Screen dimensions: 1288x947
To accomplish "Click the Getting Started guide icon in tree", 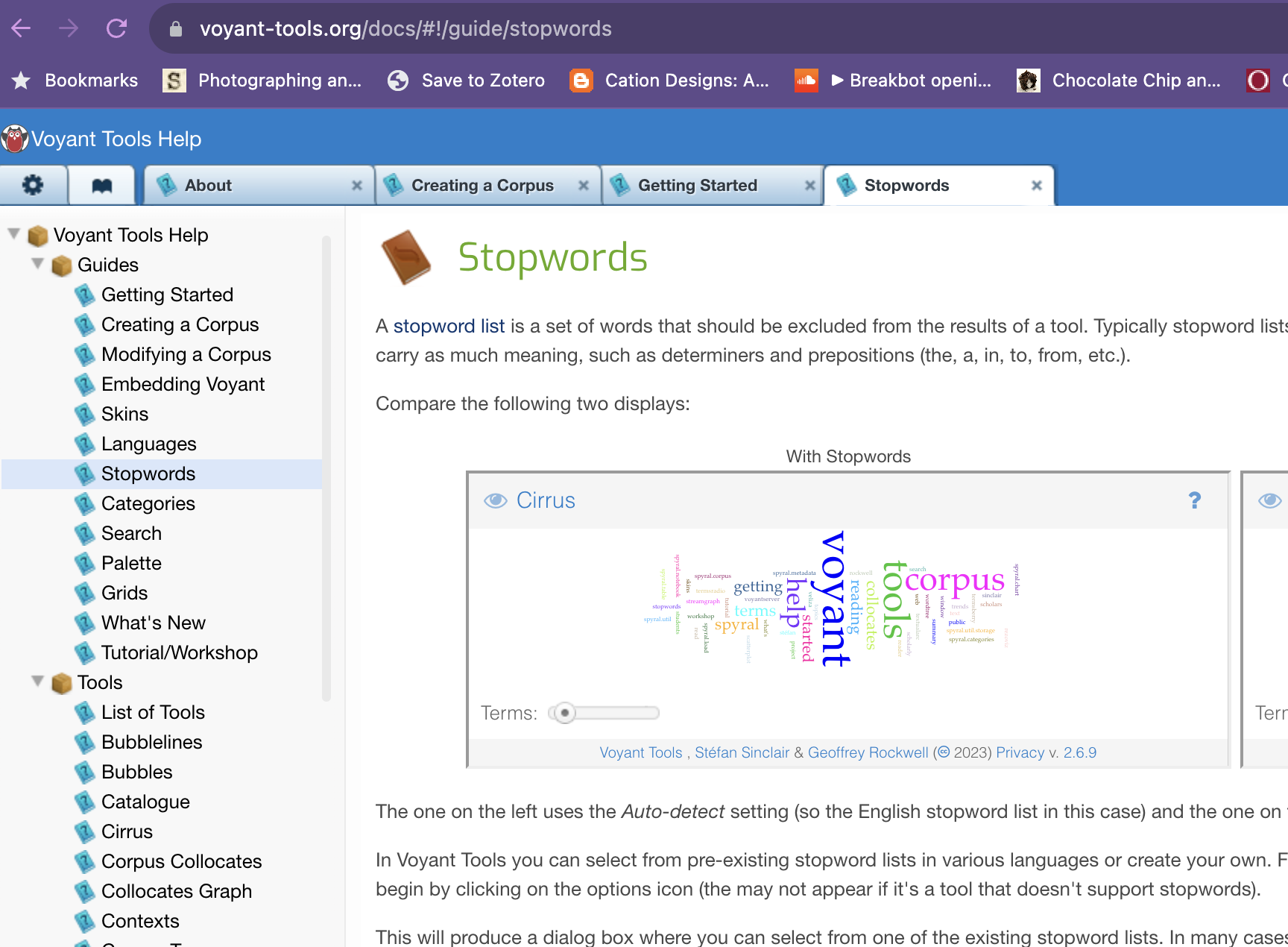I will pos(85,295).
